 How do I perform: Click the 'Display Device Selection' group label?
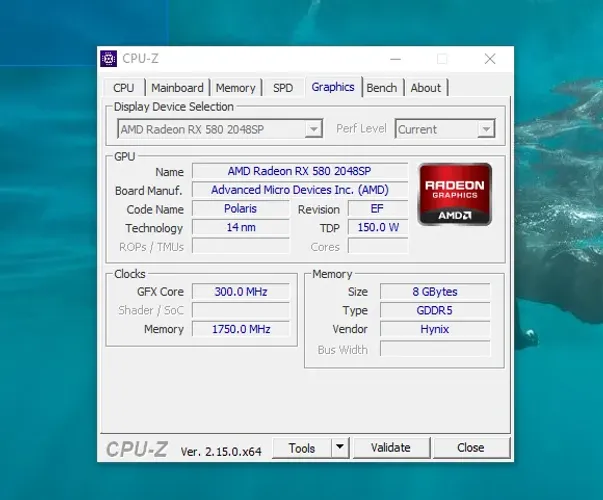(174, 107)
